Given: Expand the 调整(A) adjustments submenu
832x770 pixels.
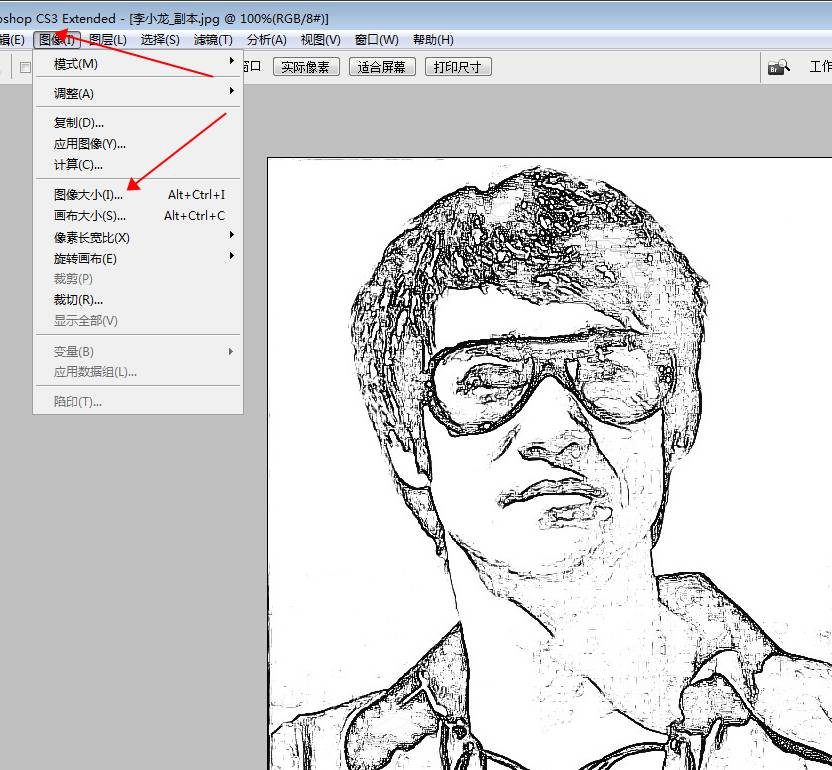Looking at the screenshot, I should tap(74, 94).
